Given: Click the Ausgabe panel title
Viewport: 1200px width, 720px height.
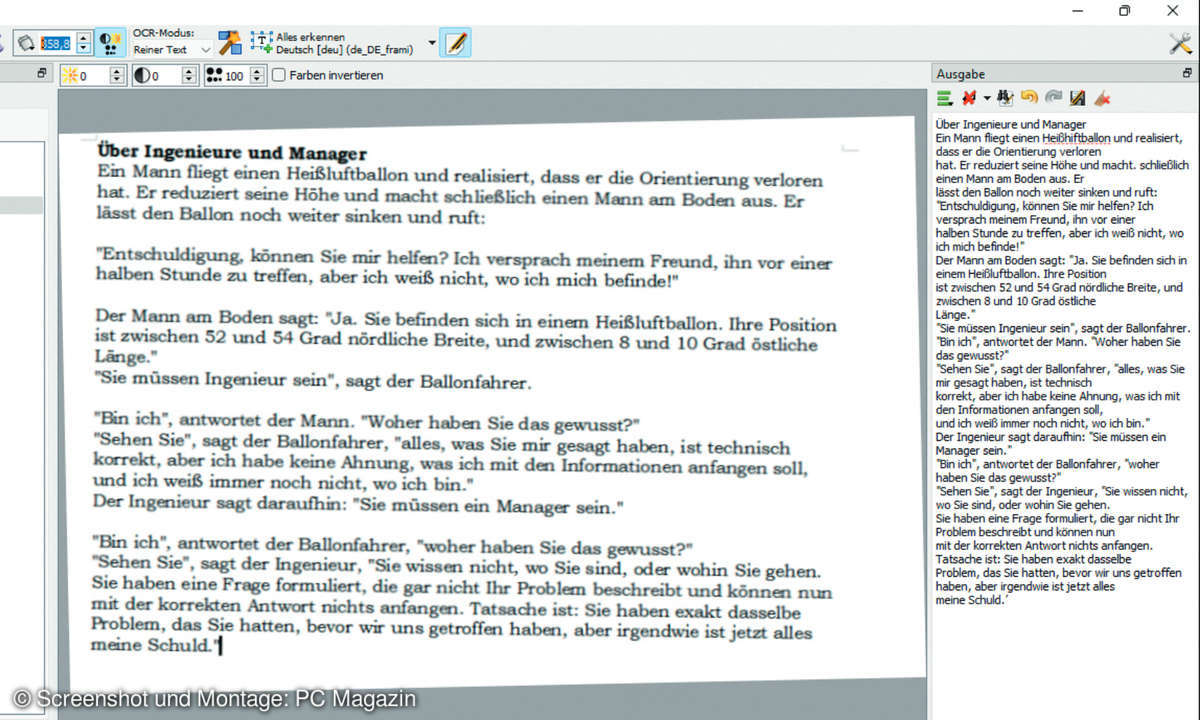Looking at the screenshot, I should click(x=960, y=74).
